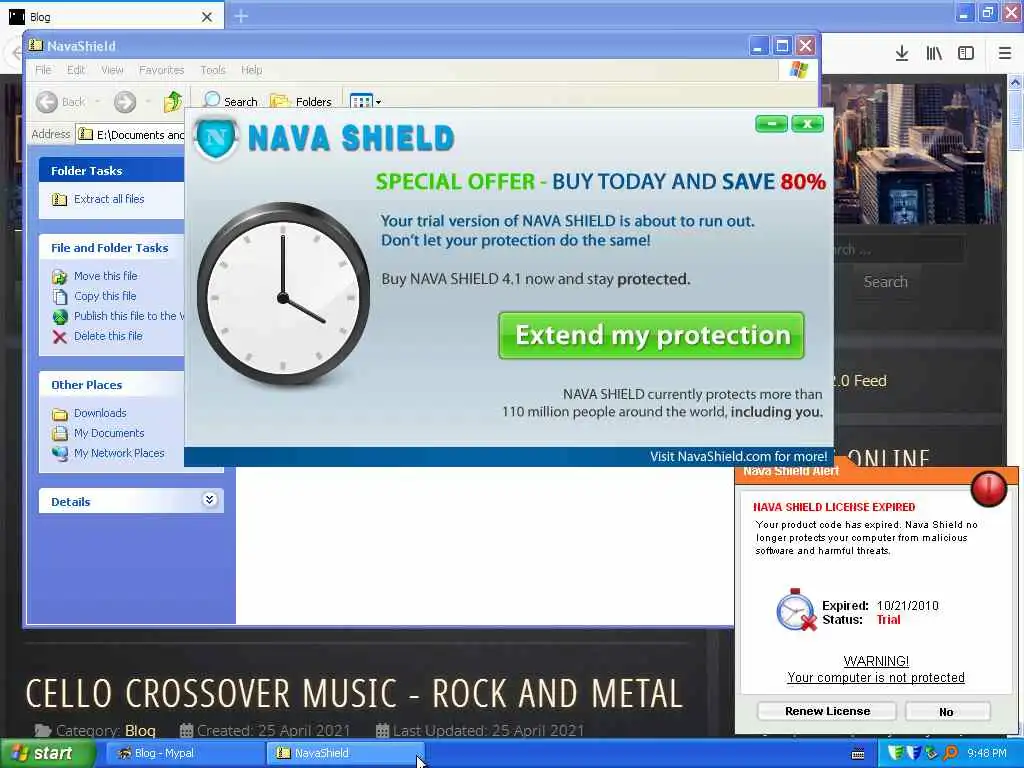This screenshot has width=1024, height=768.
Task: Click the green shield tray icon
Action: [895, 753]
